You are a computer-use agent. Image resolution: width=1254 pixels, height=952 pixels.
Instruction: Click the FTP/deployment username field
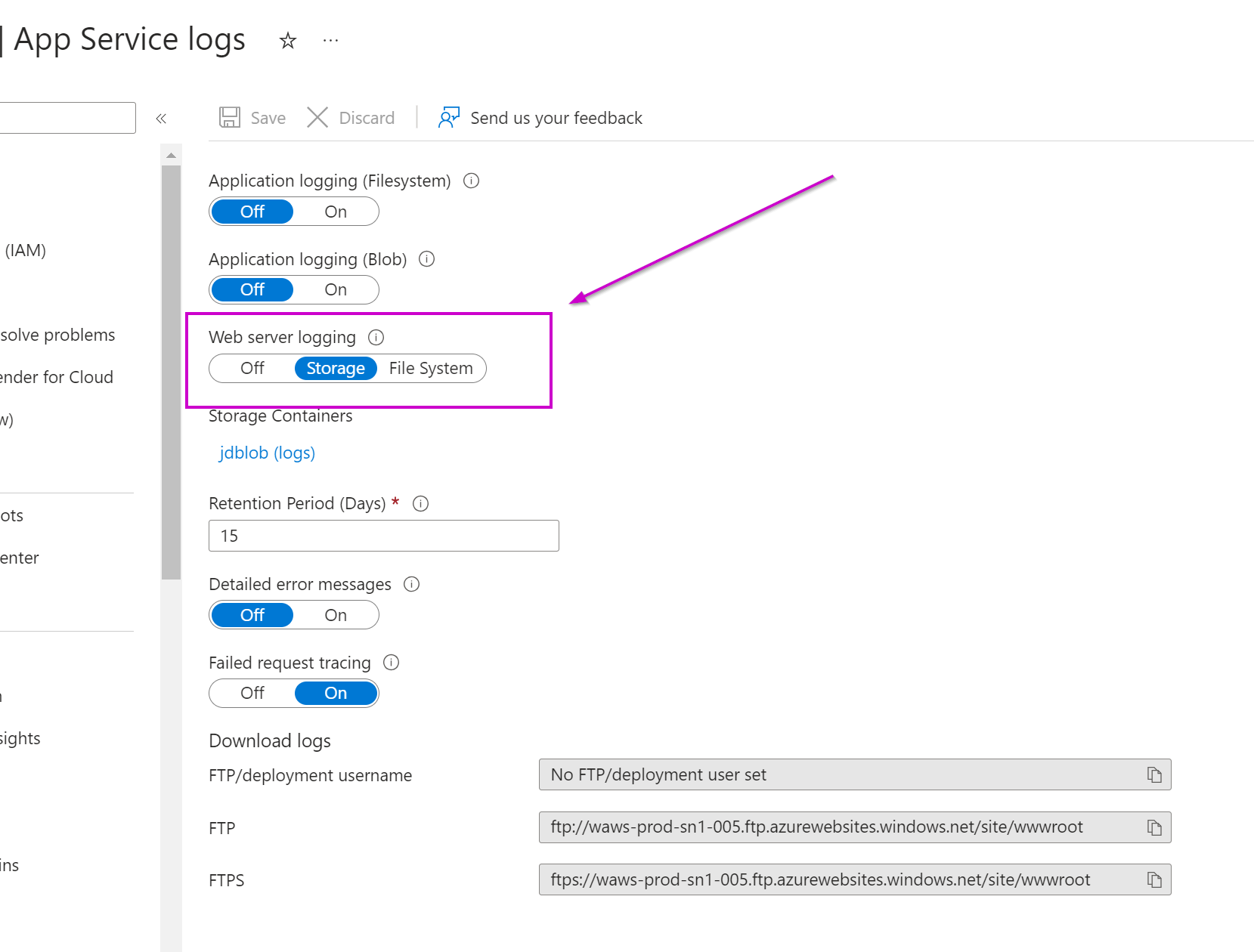[x=855, y=774]
